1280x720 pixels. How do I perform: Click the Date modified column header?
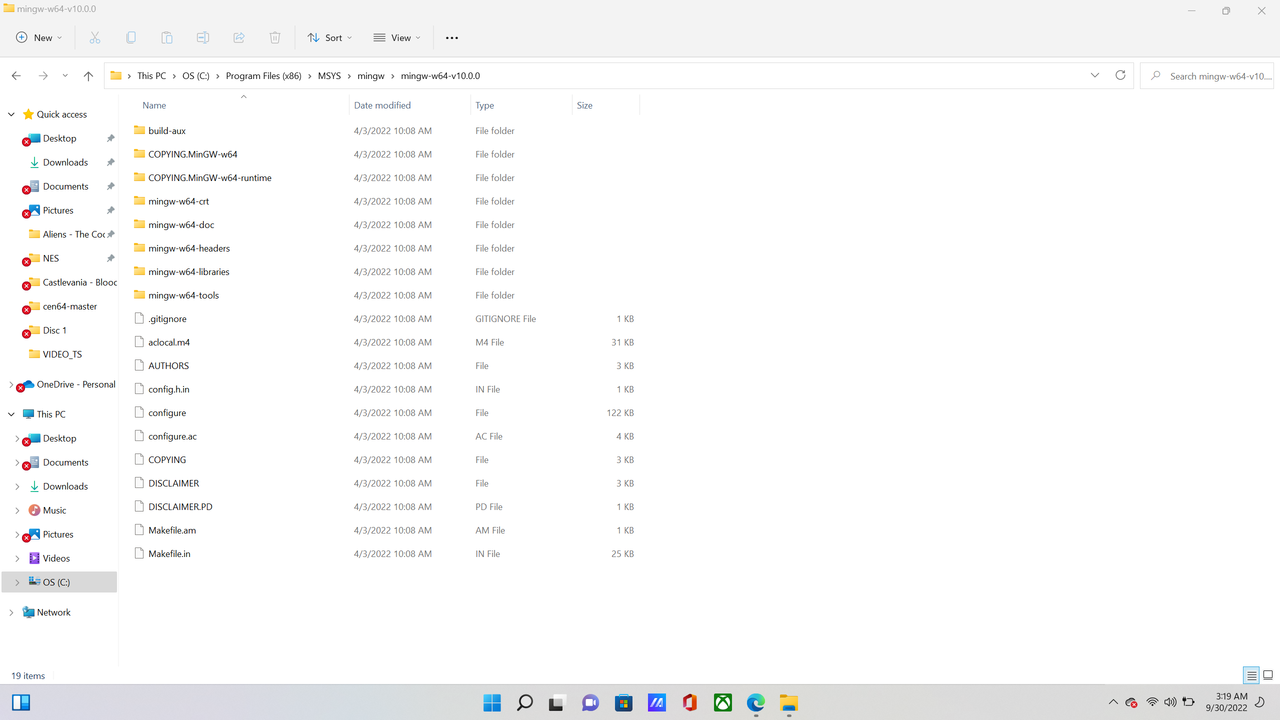point(382,105)
